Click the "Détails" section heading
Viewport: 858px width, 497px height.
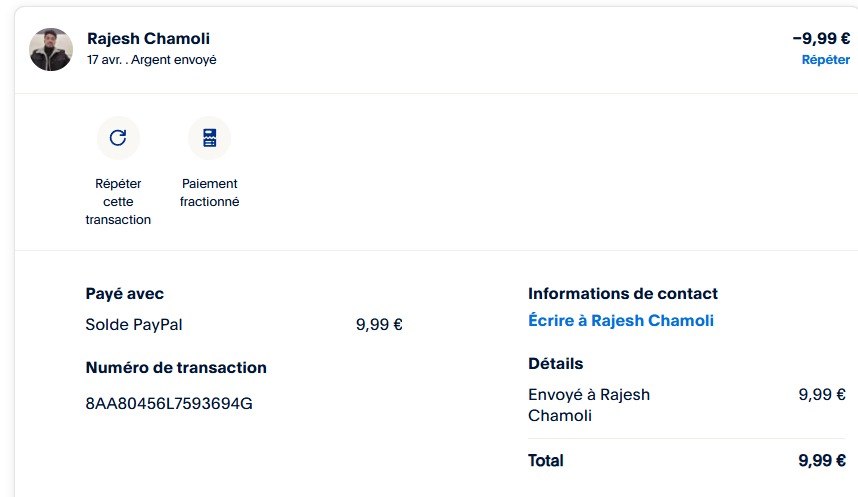pos(555,364)
